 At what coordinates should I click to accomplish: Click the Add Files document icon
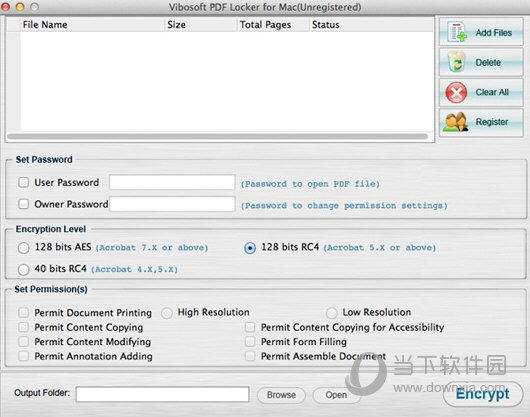457,32
